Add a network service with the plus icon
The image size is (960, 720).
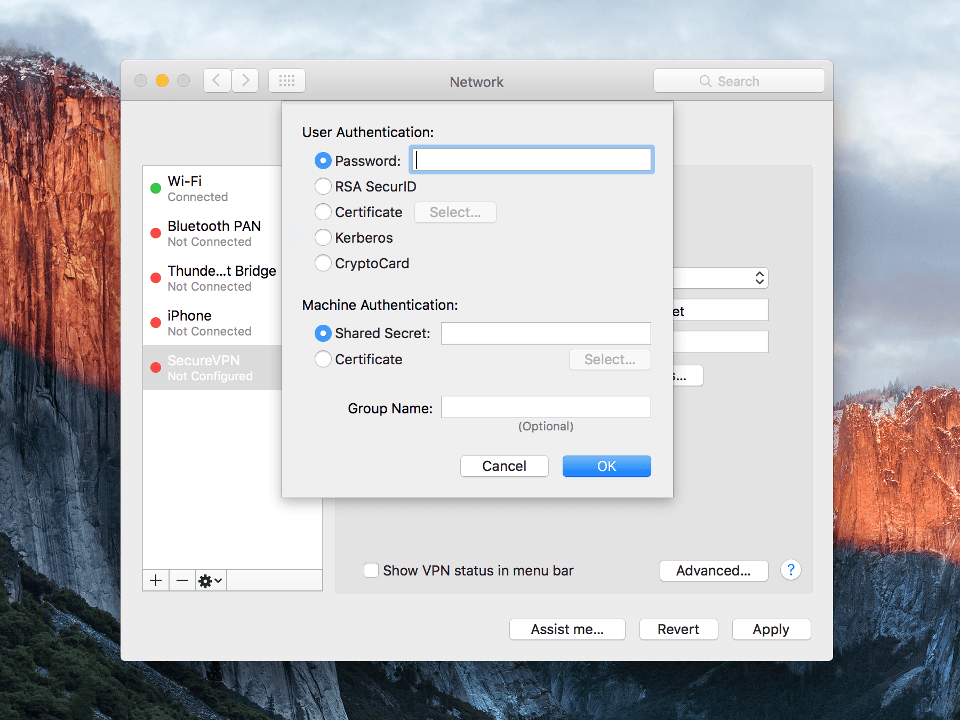tap(155, 580)
